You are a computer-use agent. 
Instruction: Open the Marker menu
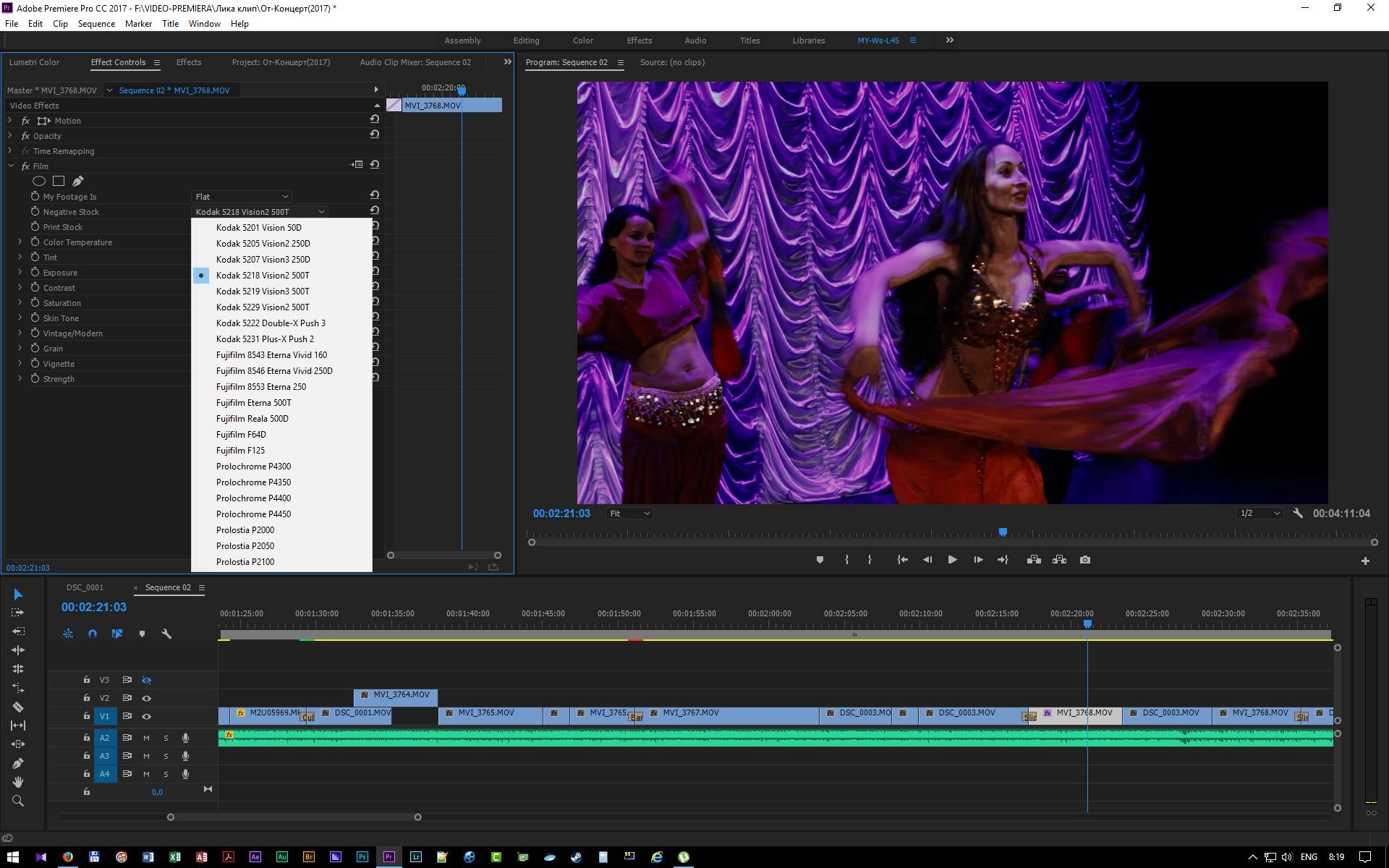pos(138,24)
